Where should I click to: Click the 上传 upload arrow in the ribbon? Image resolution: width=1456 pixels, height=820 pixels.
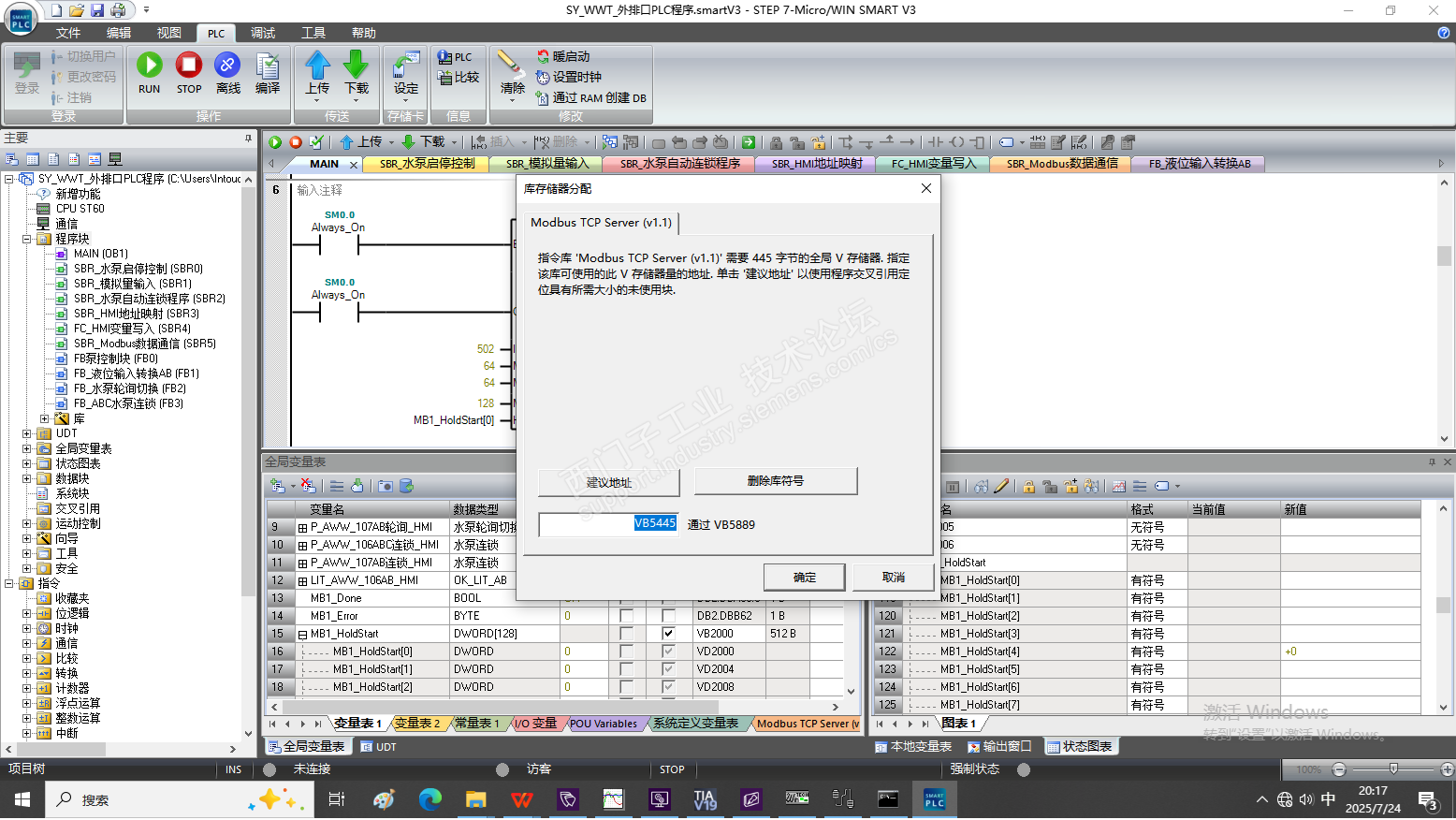(x=317, y=65)
